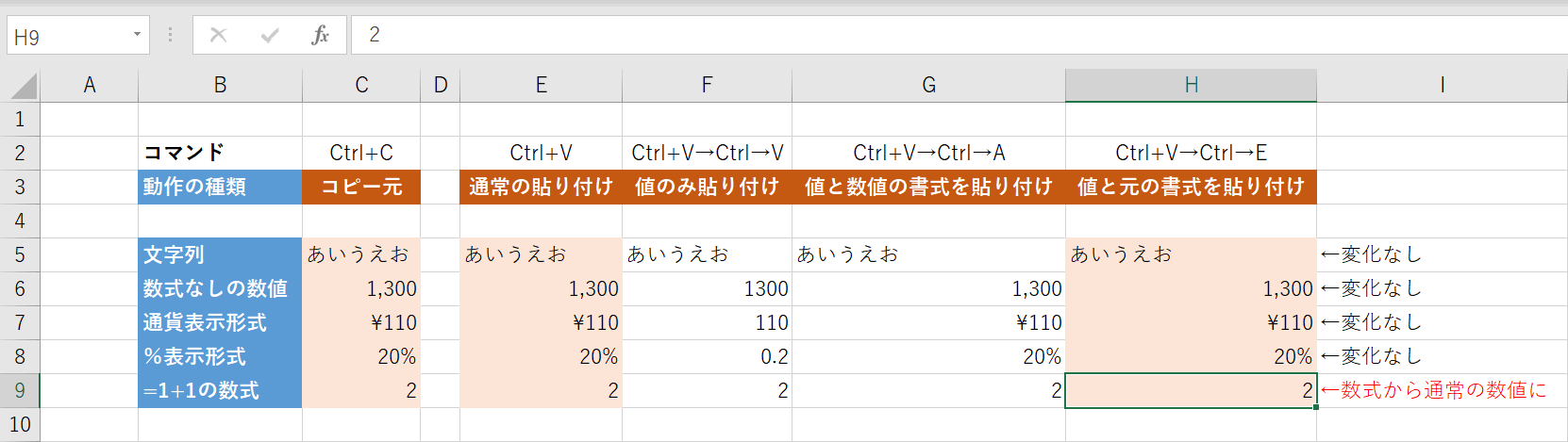The height and width of the screenshot is (442, 1568).
Task: Select row 5 header
Action: [20, 254]
